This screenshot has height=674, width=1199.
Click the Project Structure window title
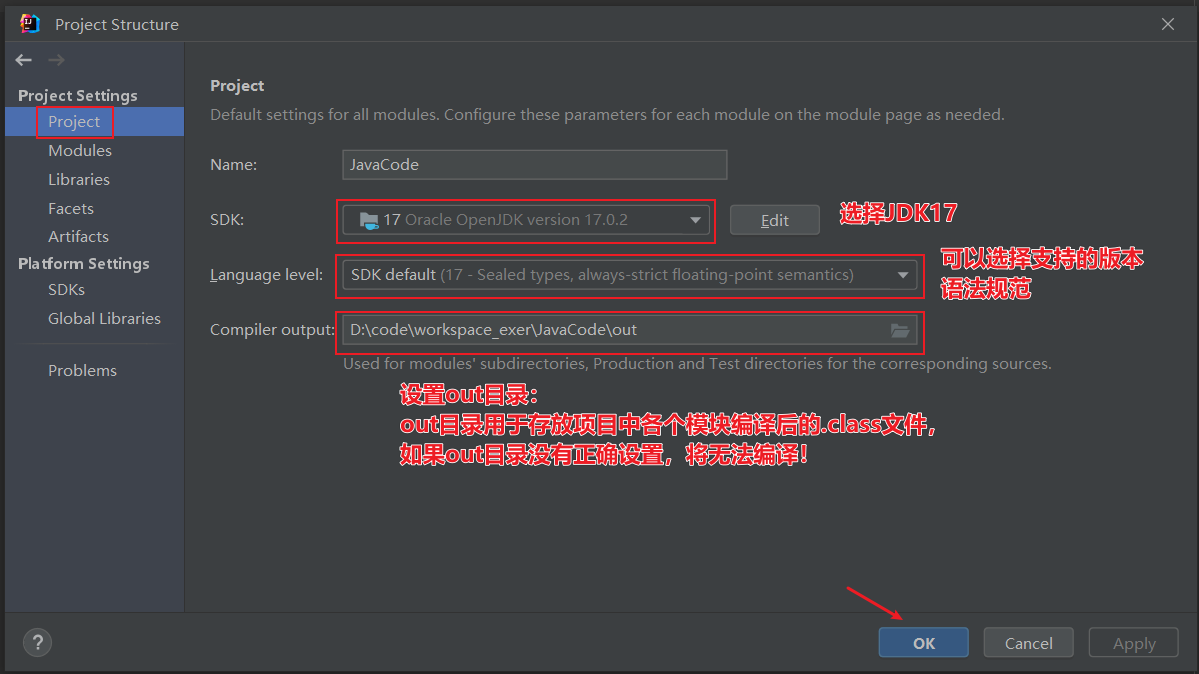click(x=117, y=24)
